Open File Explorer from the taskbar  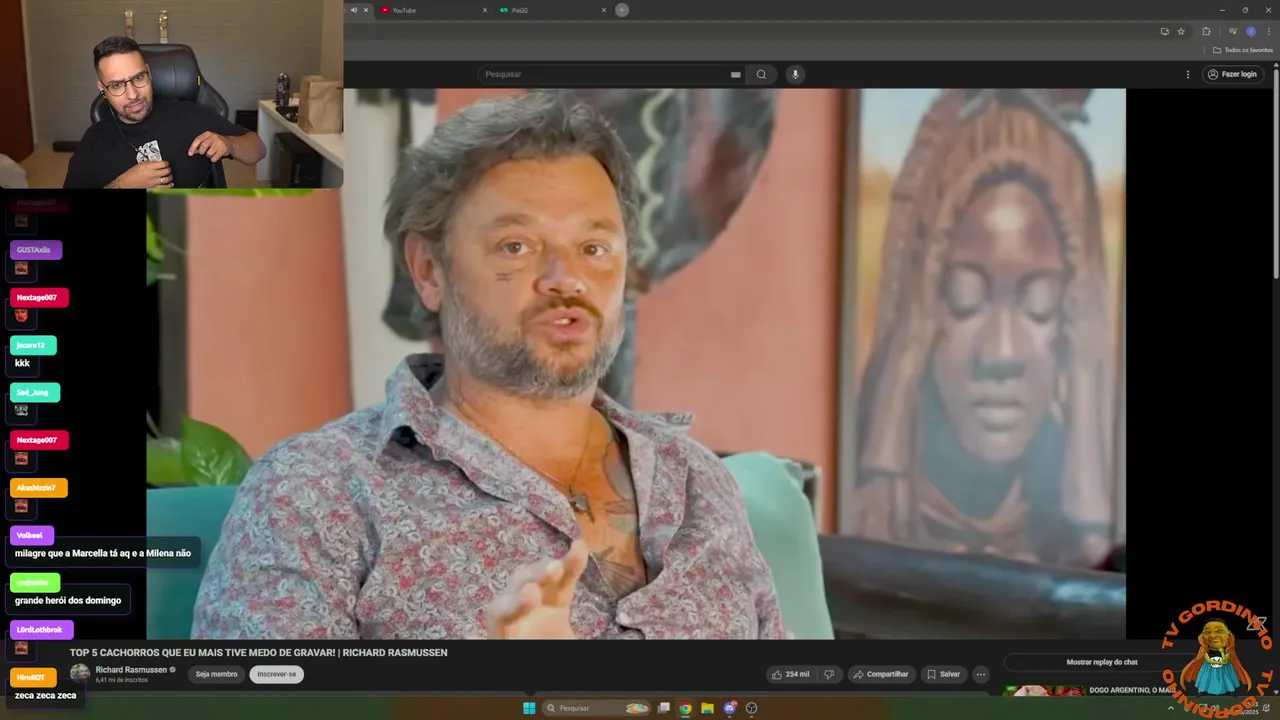[707, 708]
